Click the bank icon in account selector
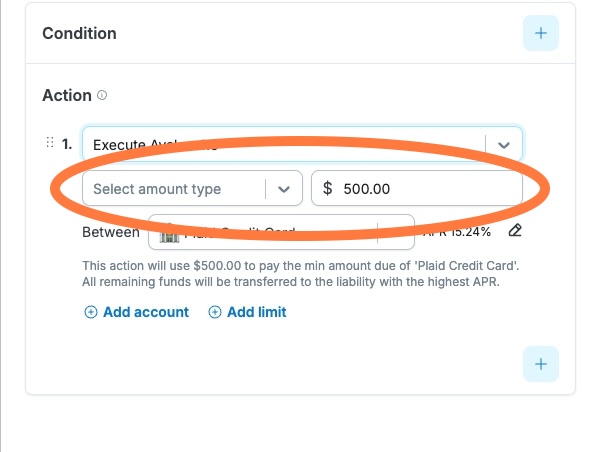Image resolution: width=600 pixels, height=452 pixels. (169, 235)
